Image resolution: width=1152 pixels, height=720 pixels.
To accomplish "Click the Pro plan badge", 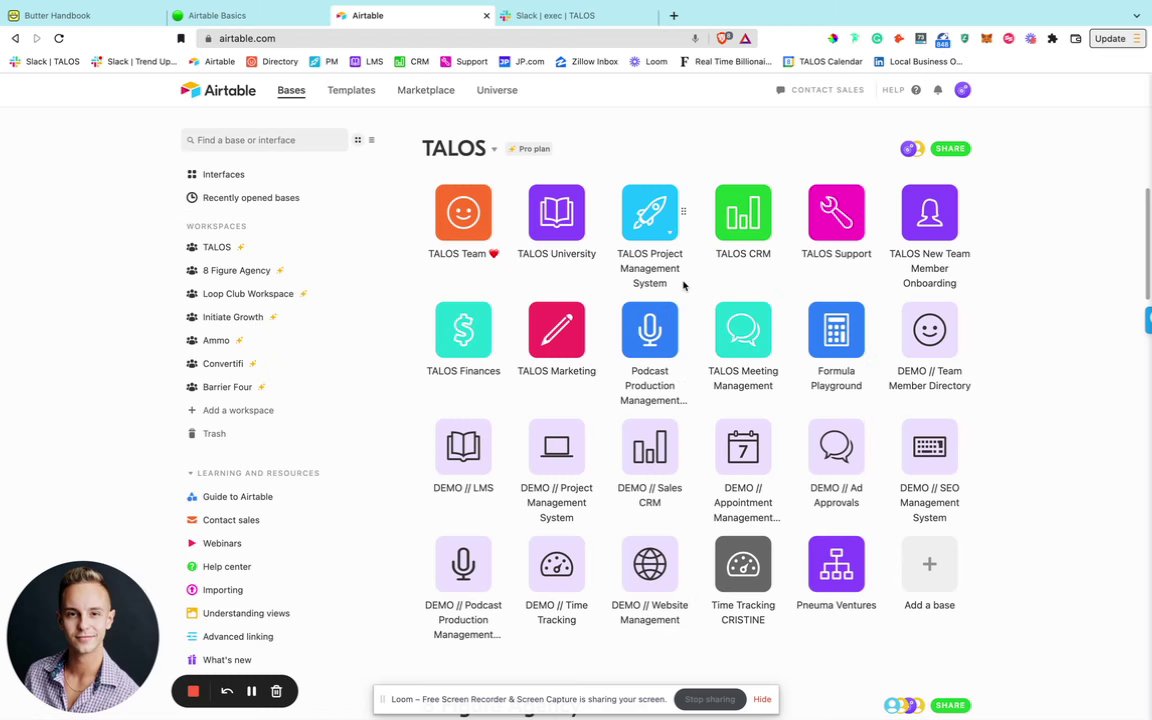I will [x=529, y=148].
